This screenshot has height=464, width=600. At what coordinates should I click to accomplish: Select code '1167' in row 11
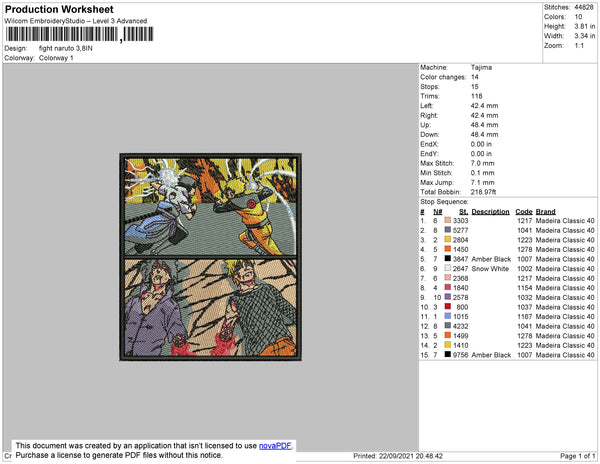[x=525, y=316]
